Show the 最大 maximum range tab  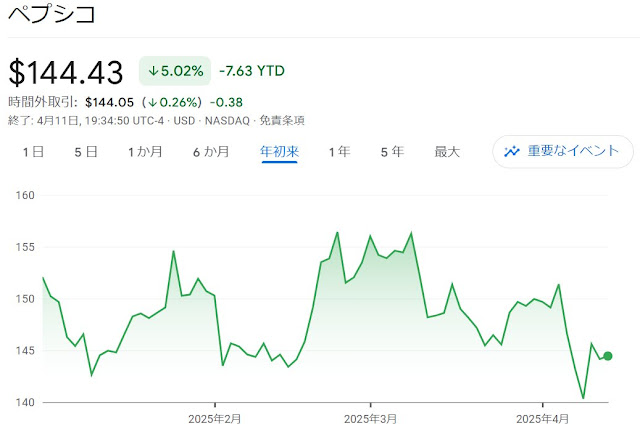(x=447, y=152)
